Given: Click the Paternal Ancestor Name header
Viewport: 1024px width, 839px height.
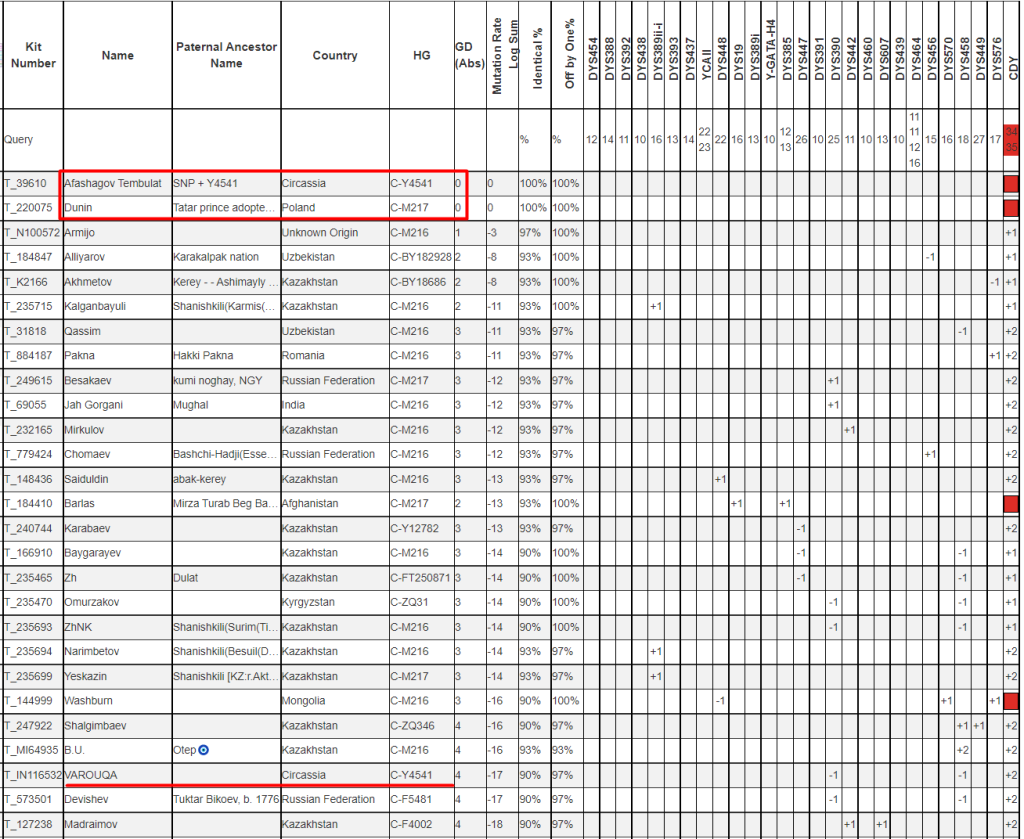Looking at the screenshot, I should point(226,55).
